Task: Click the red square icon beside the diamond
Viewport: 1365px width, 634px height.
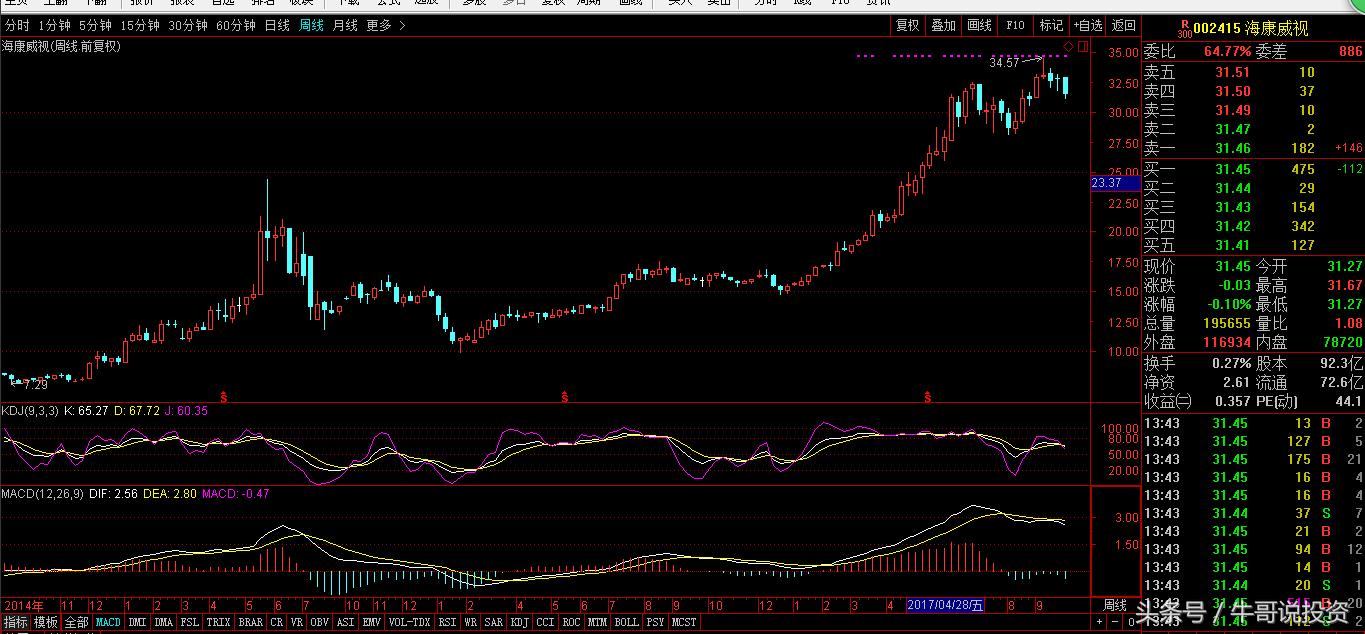Action: click(x=1081, y=47)
